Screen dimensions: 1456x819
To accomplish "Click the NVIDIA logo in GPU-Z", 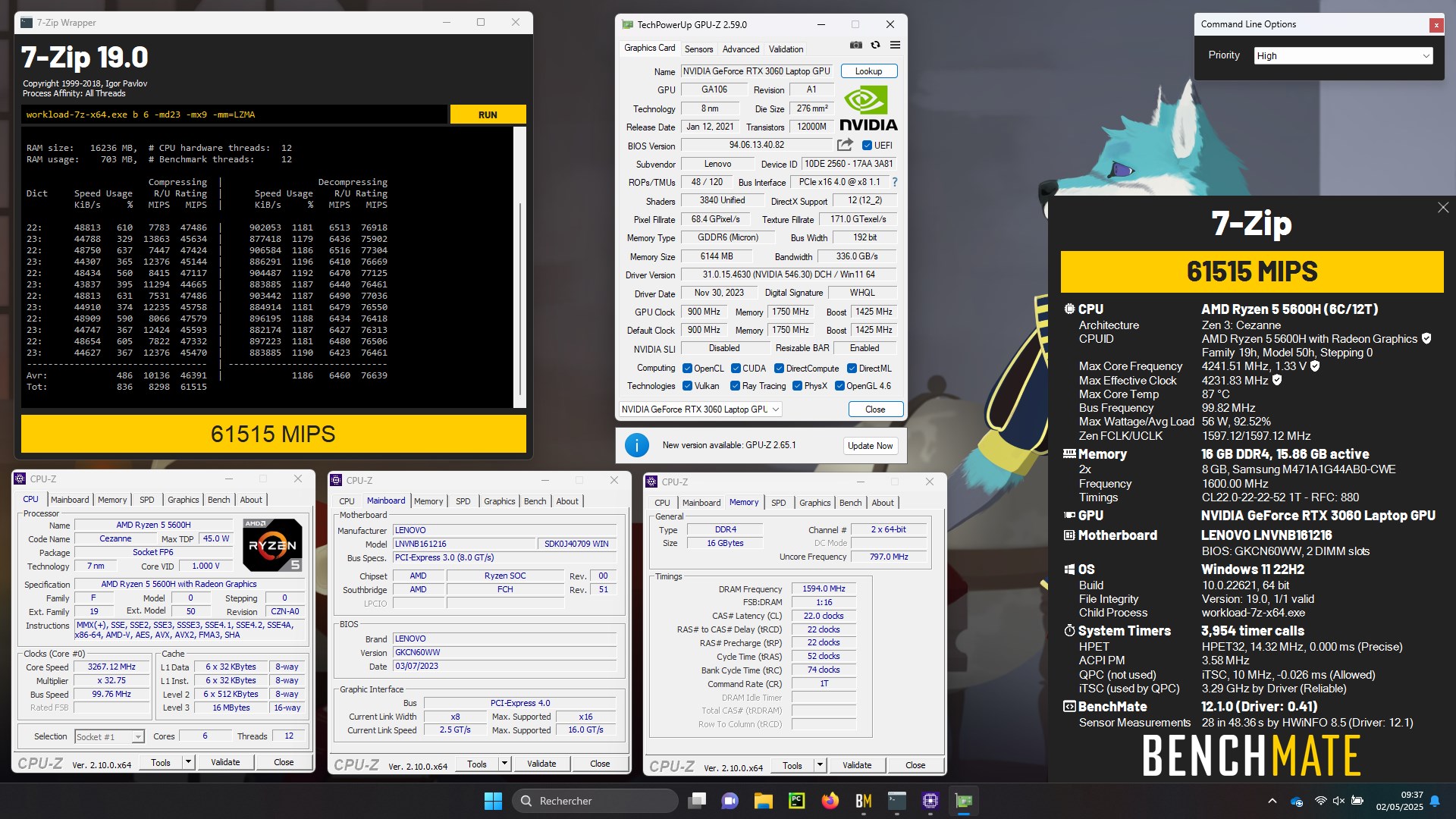I will [868, 108].
